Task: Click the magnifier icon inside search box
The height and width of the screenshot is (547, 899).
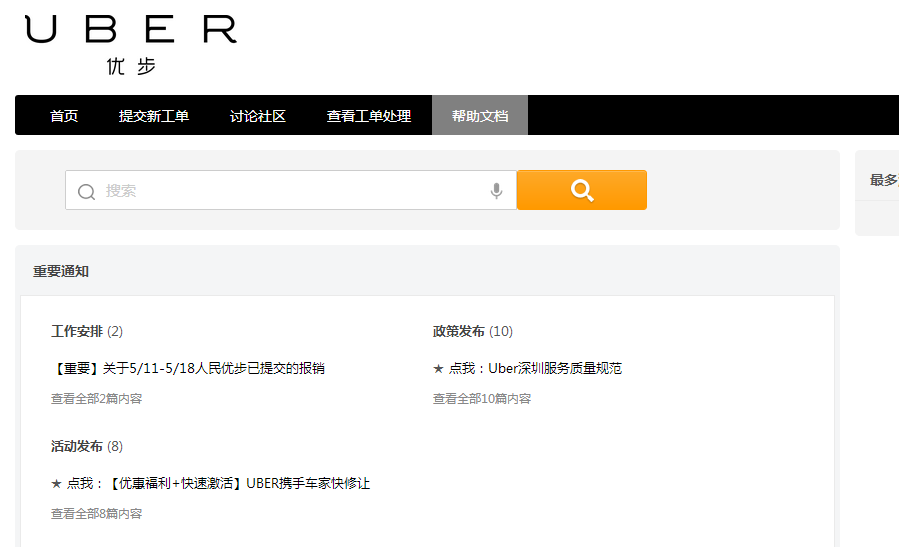Action: (86, 192)
